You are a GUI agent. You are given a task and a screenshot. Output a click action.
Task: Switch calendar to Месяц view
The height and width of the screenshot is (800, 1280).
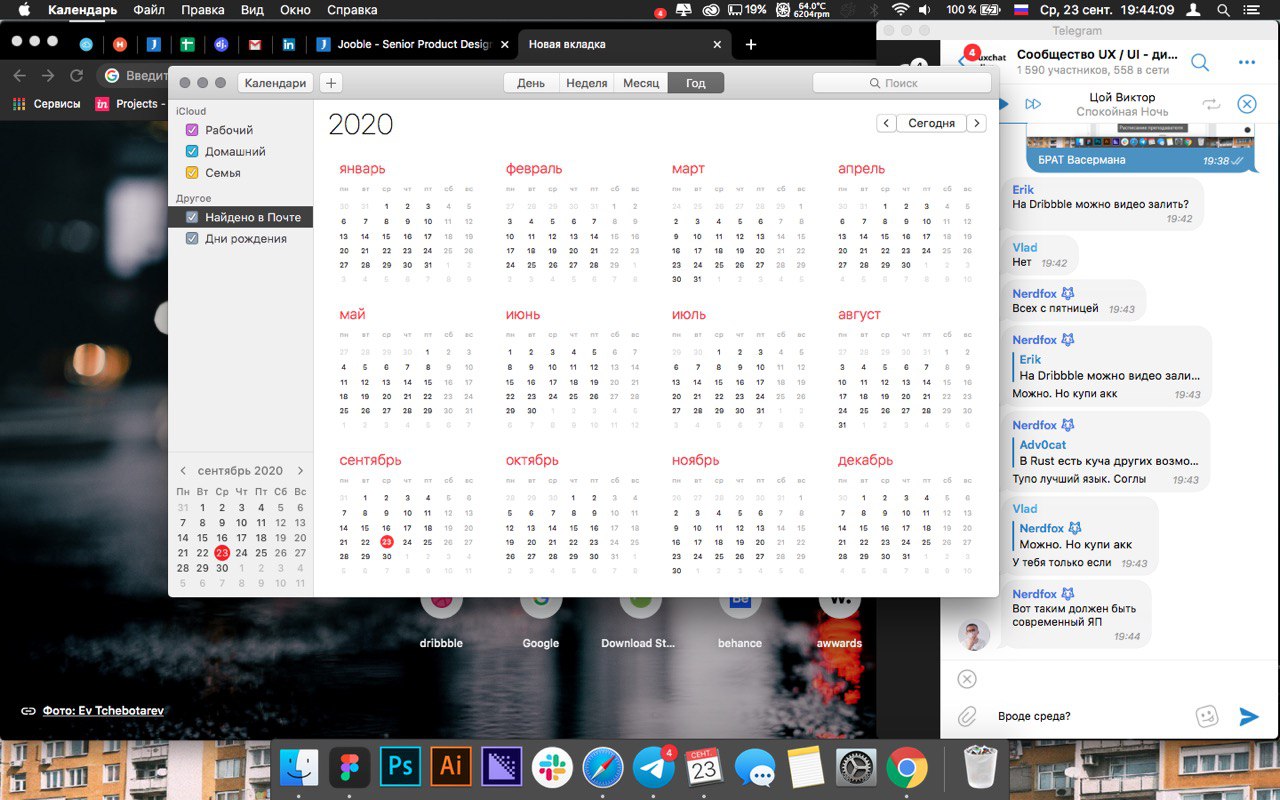pyautogui.click(x=641, y=83)
